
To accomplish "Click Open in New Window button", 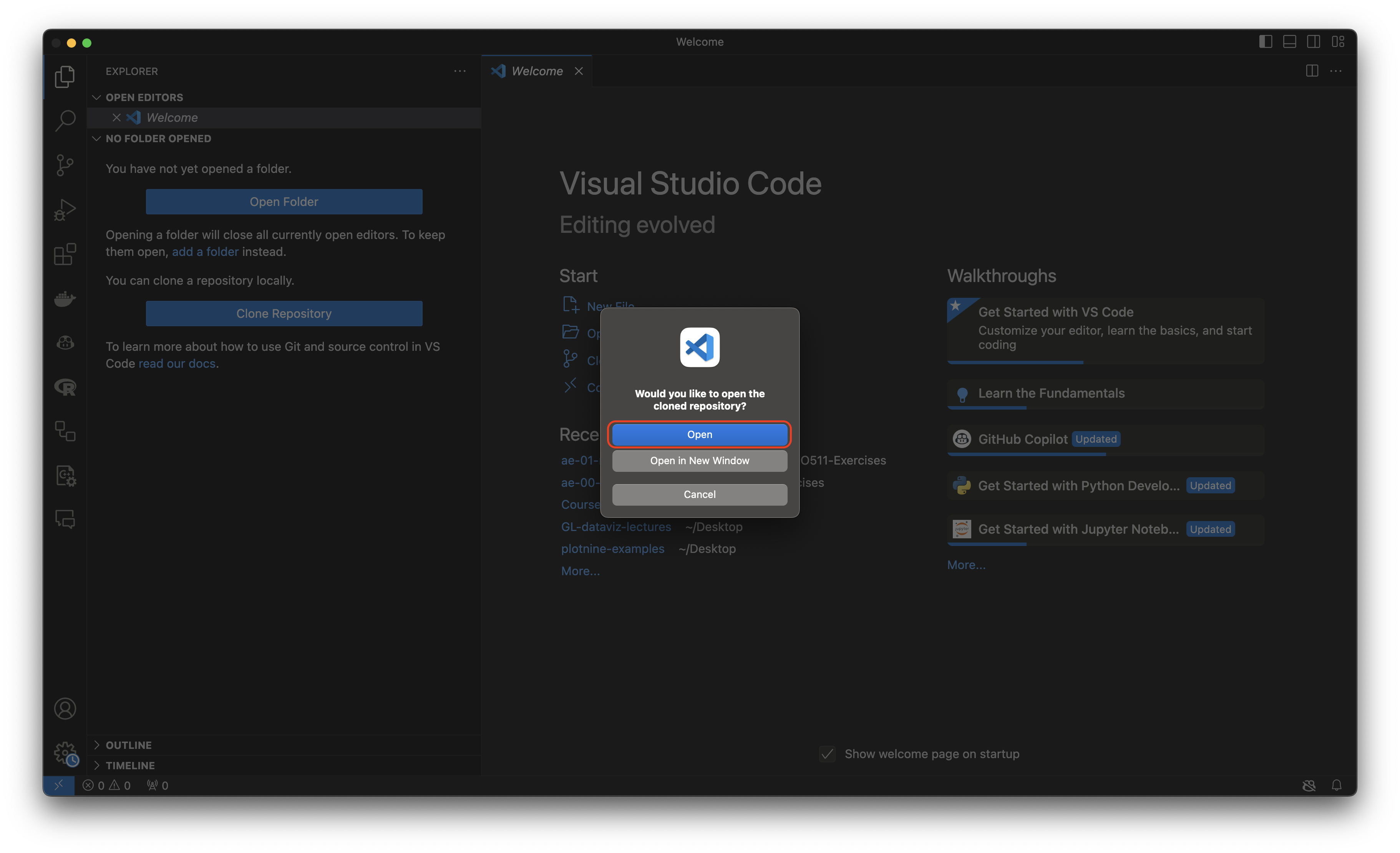I will point(700,460).
